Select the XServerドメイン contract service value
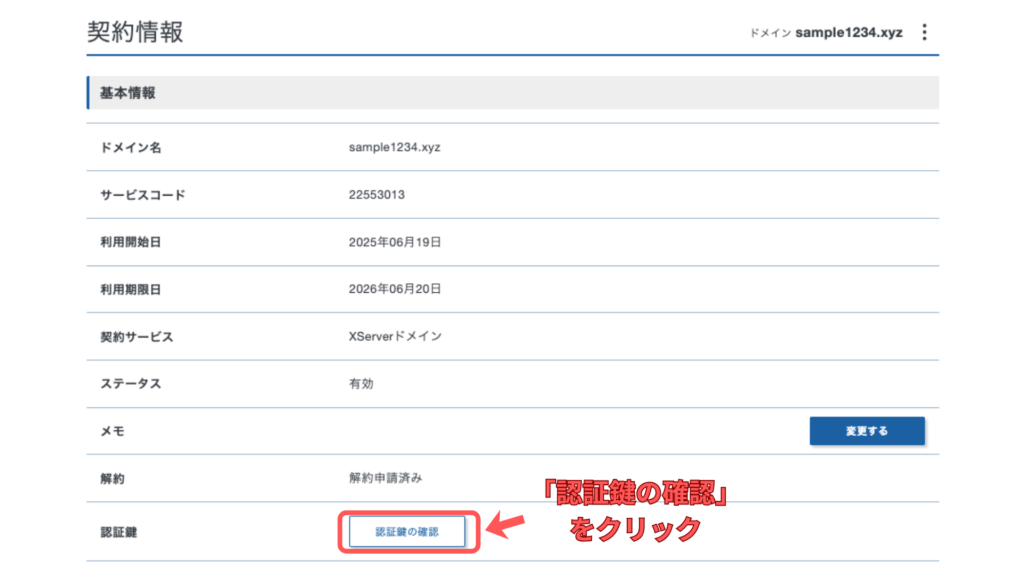The image size is (1024, 576). [x=395, y=336]
